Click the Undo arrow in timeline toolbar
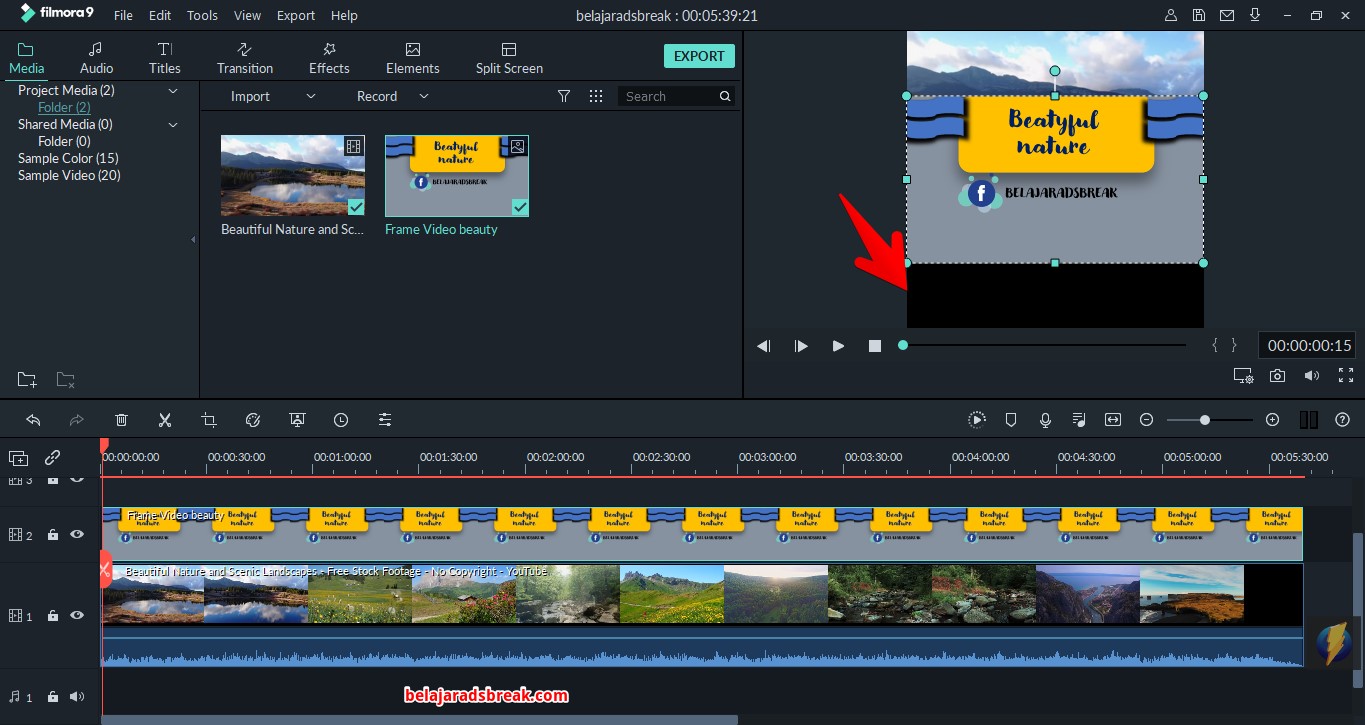The image size is (1365, 725). [33, 420]
